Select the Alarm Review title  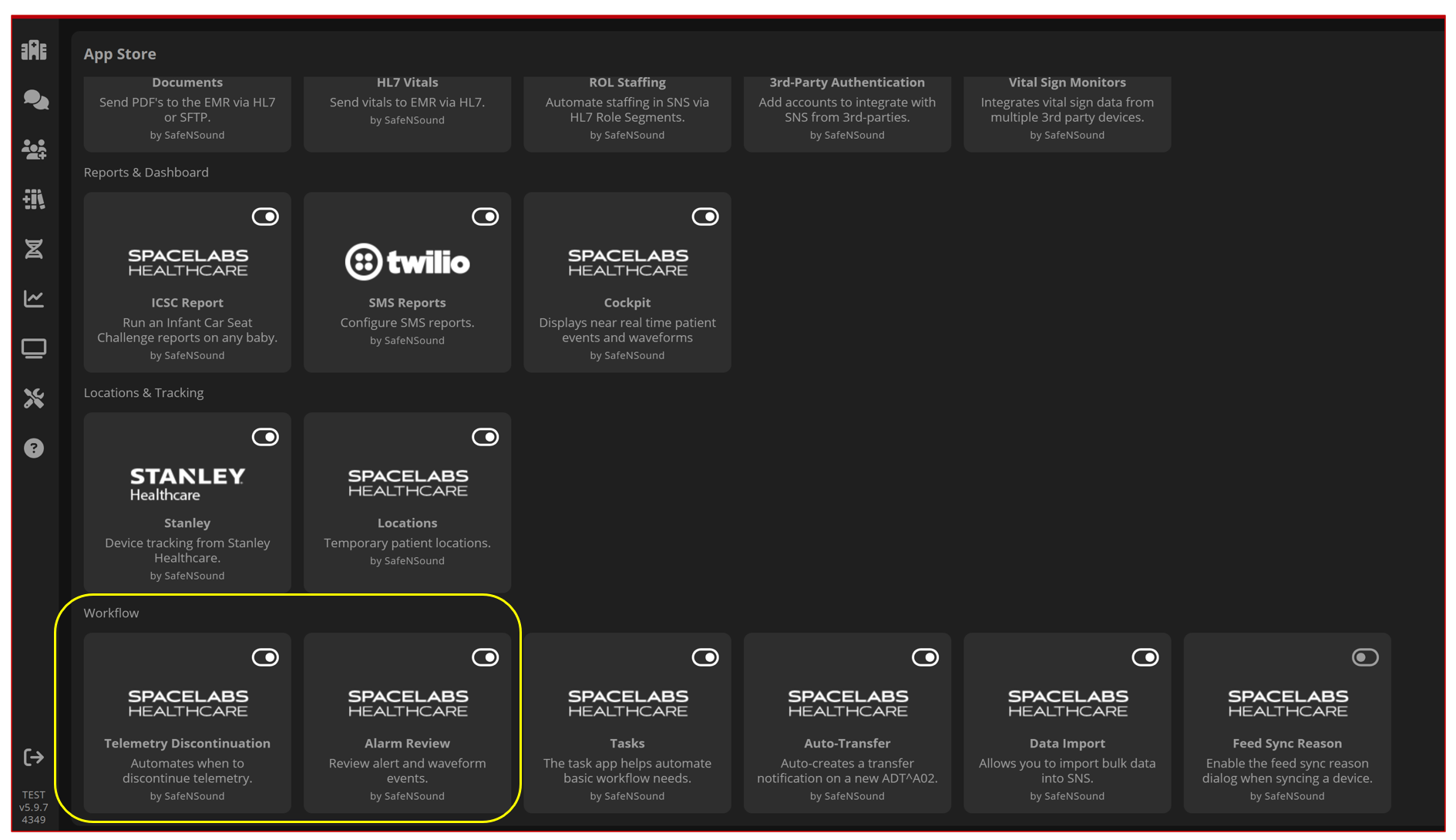(407, 744)
